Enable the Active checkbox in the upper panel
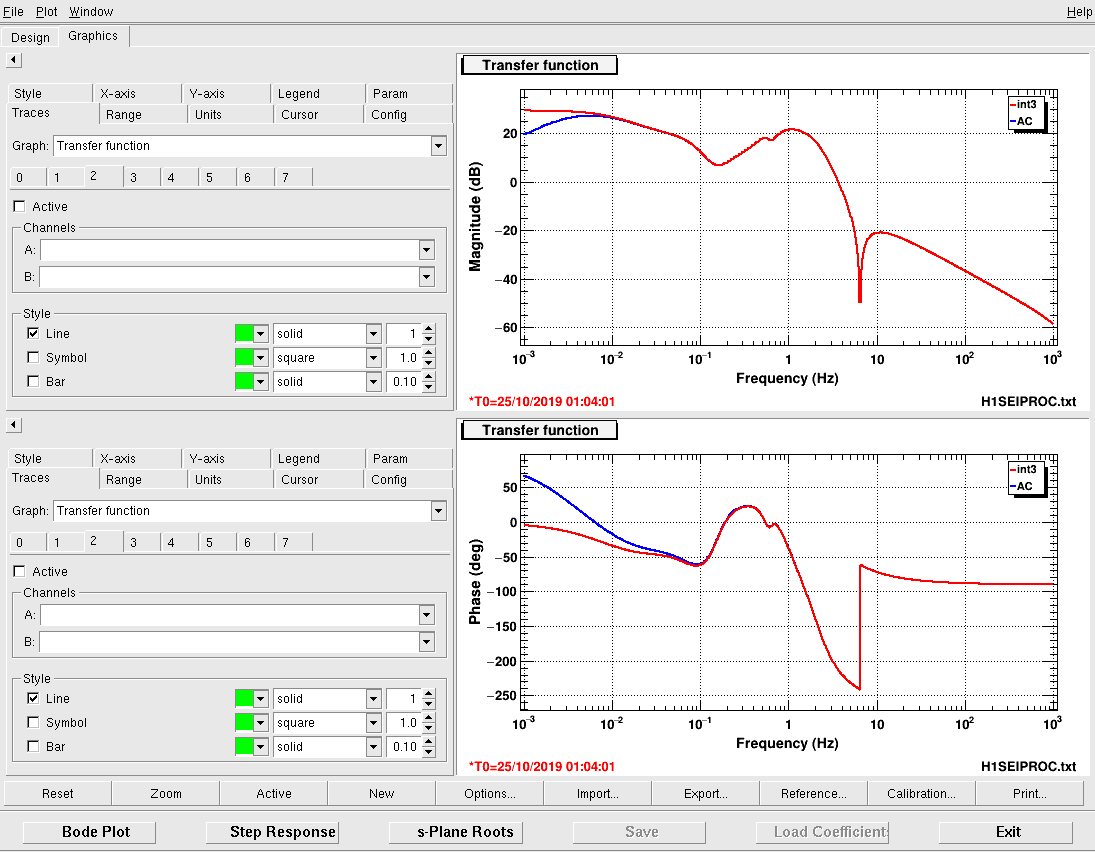 coord(20,207)
